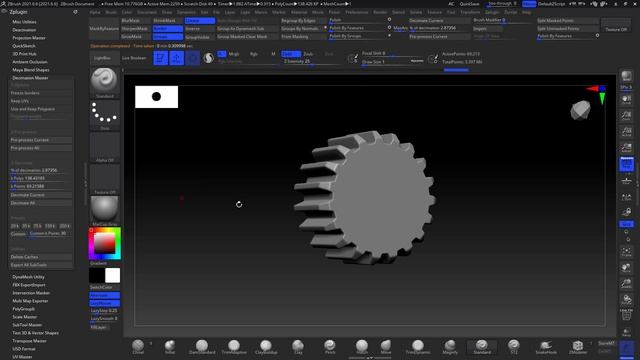Image resolution: width=640 pixels, height=360 pixels.
Task: Collapse the Decimation Master section
Action: [30, 78]
